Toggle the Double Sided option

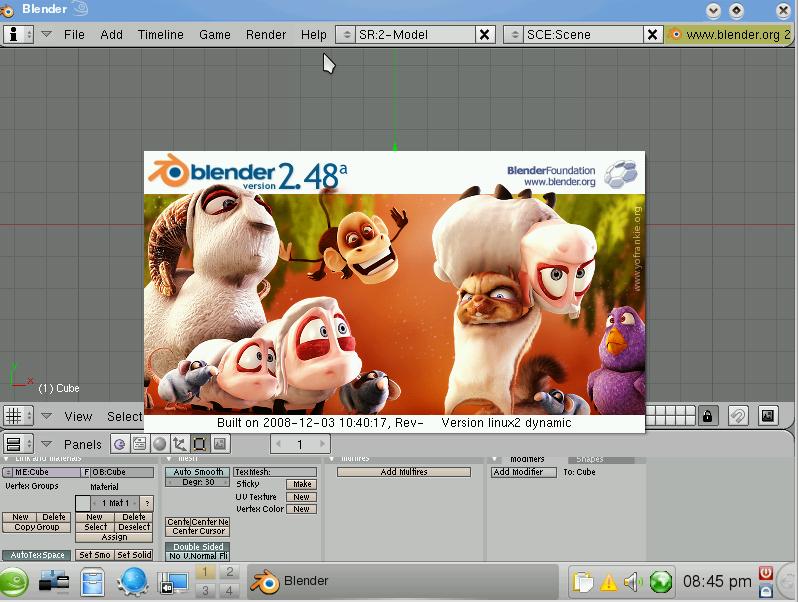click(197, 547)
